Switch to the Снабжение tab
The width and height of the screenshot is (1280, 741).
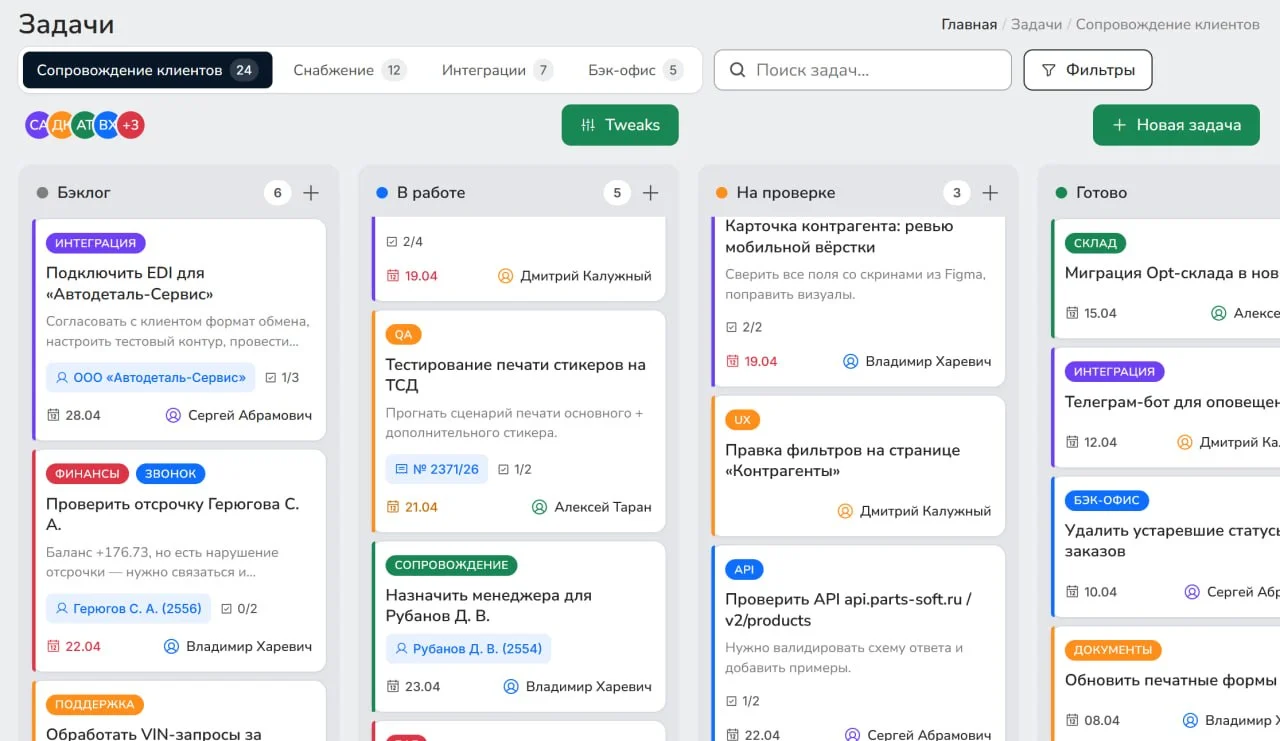pyautogui.click(x=349, y=70)
